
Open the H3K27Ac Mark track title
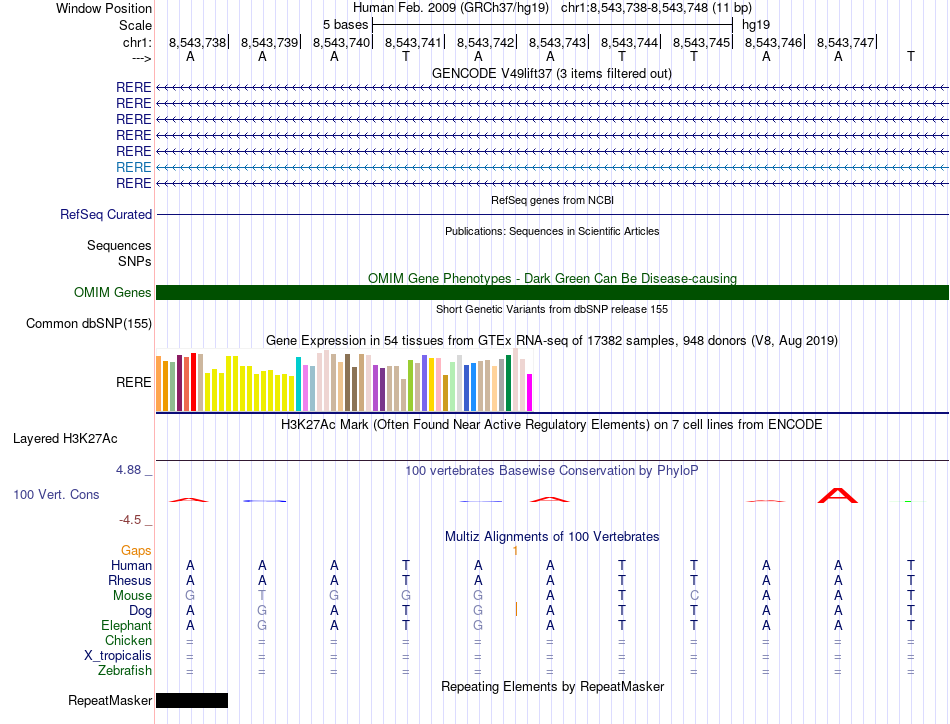click(552, 424)
